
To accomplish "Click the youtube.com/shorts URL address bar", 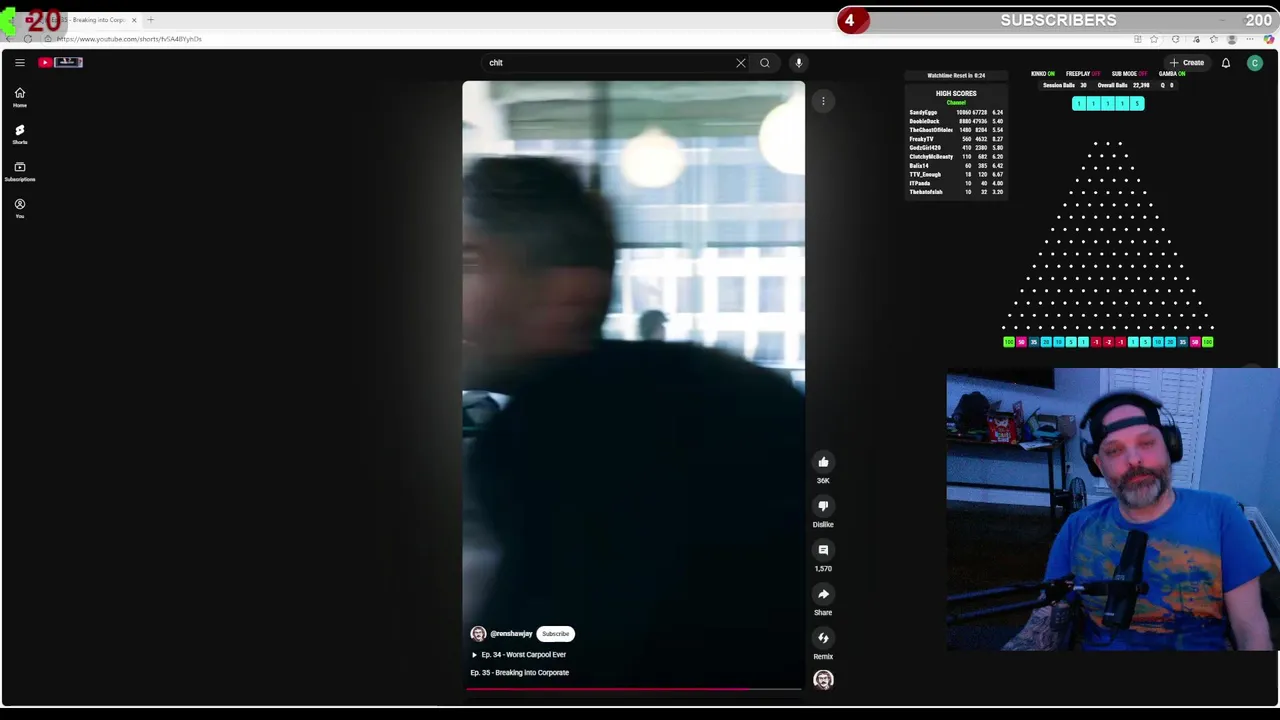I will click(x=129, y=39).
